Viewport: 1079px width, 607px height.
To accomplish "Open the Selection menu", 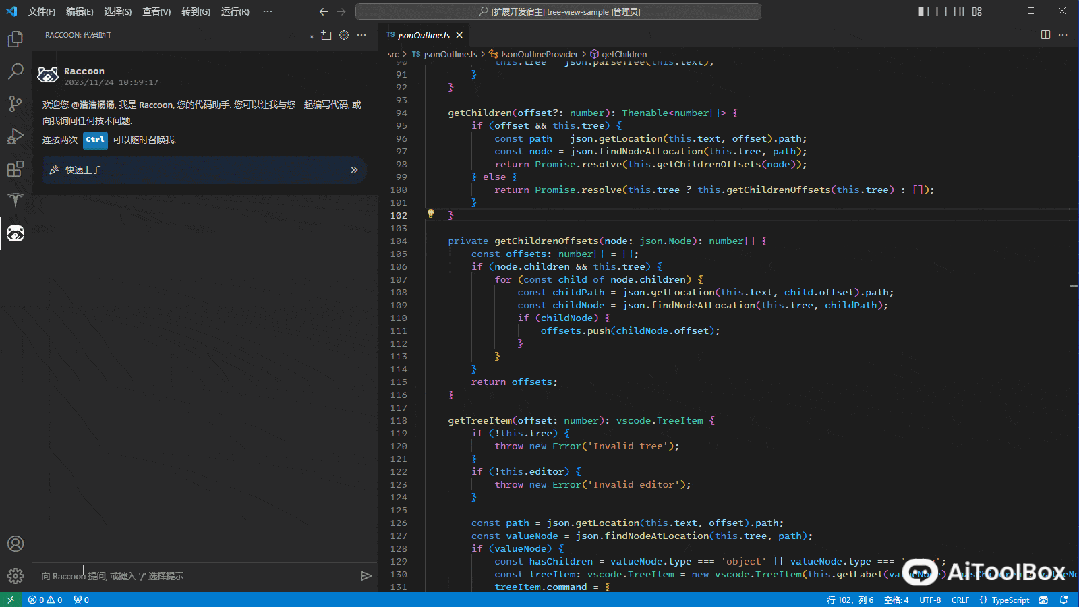I will tap(118, 12).
